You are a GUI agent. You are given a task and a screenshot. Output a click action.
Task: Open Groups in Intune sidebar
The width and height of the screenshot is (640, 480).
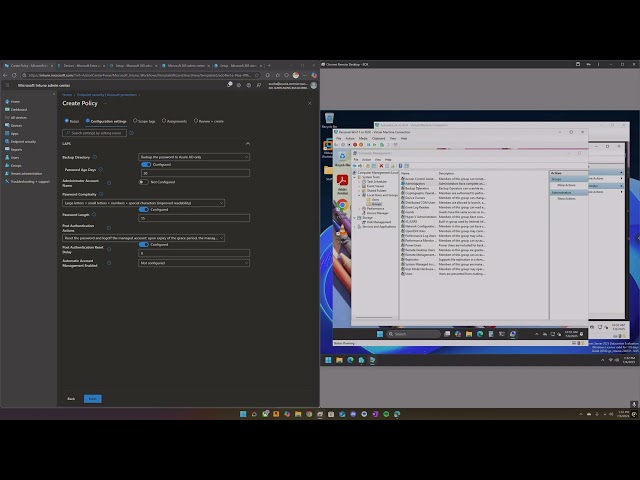point(13,165)
